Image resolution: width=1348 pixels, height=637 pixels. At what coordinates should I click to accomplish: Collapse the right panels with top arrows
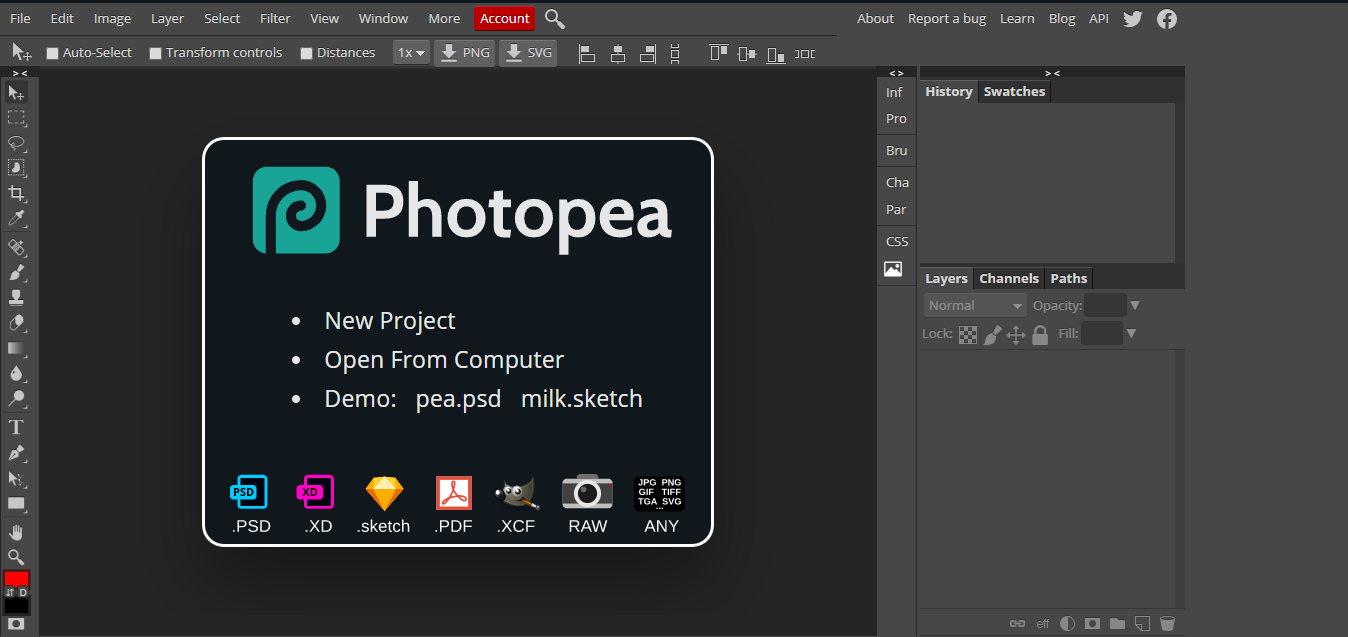[1052, 73]
